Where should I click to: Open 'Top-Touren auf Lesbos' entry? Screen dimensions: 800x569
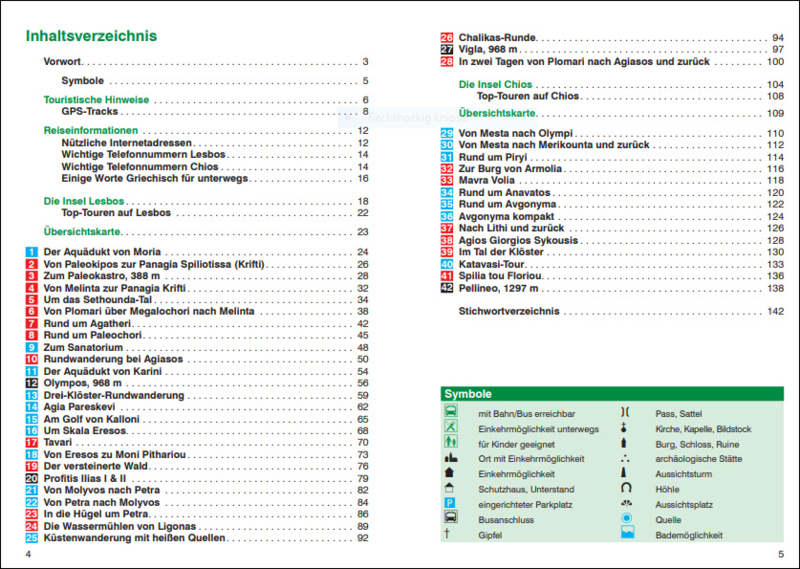point(215,213)
